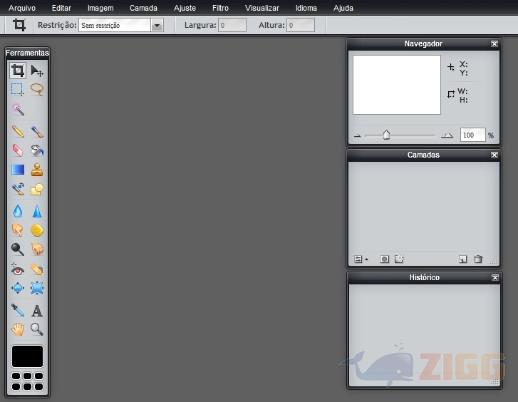The image size is (518, 402).
Task: Select the Crop tool in Ferramentas
Action: [18, 71]
